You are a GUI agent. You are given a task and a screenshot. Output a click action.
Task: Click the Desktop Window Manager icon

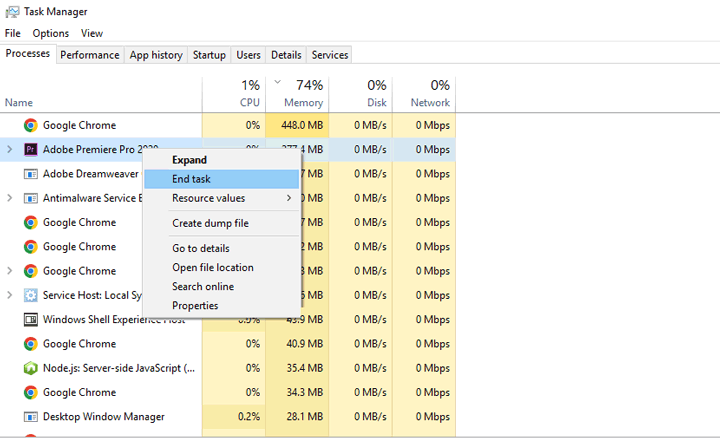pyautogui.click(x=30, y=417)
